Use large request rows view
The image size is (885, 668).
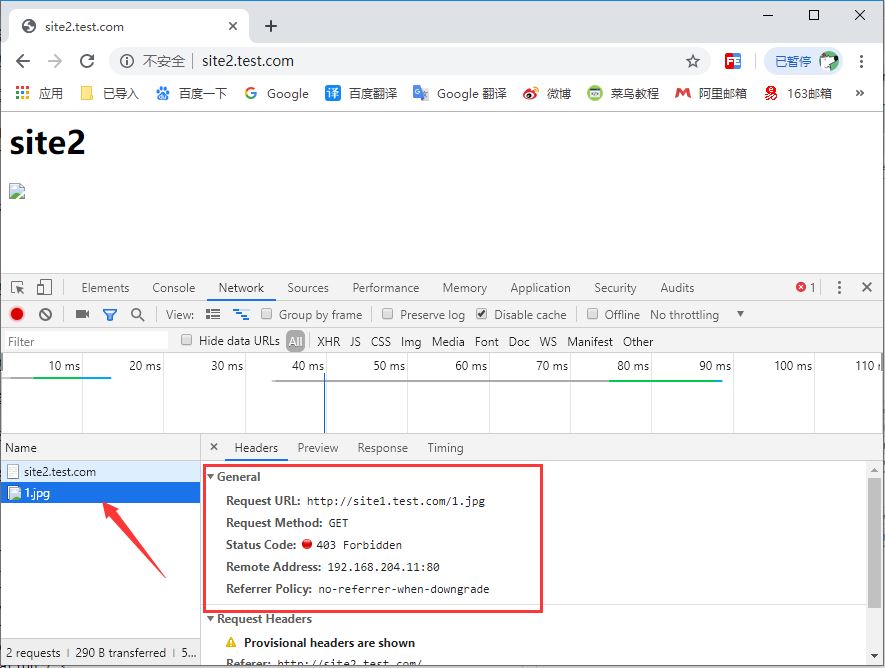coord(213,314)
